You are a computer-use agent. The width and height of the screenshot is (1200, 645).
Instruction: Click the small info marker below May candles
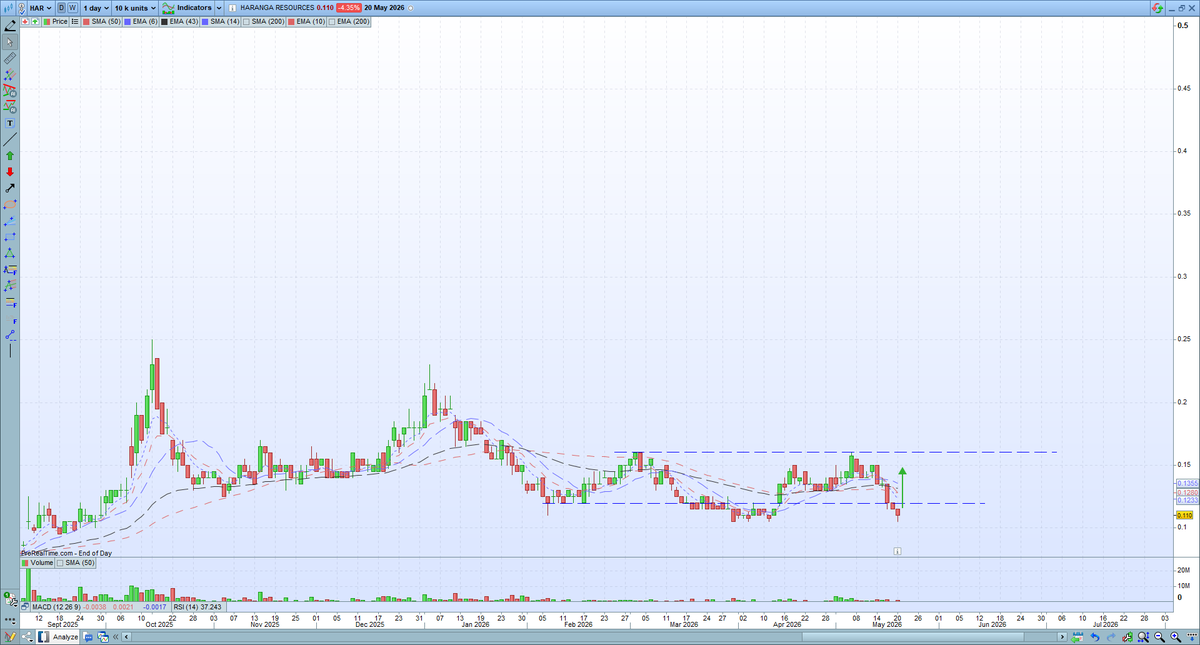pos(897,551)
